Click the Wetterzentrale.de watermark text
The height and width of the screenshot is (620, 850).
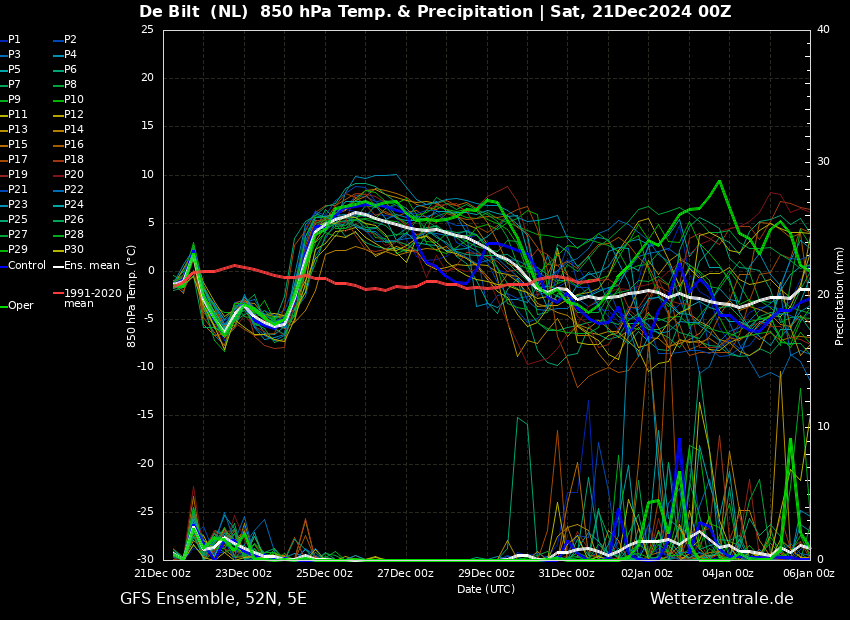pos(722,599)
